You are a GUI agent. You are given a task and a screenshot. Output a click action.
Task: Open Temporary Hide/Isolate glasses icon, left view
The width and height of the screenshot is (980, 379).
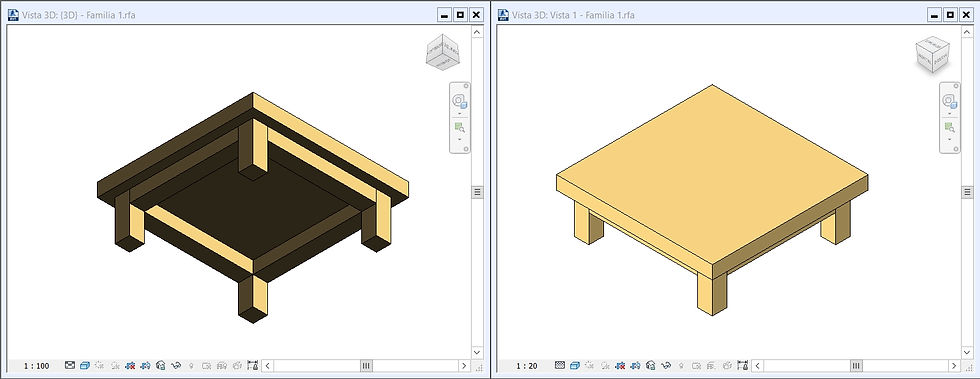pyautogui.click(x=176, y=365)
